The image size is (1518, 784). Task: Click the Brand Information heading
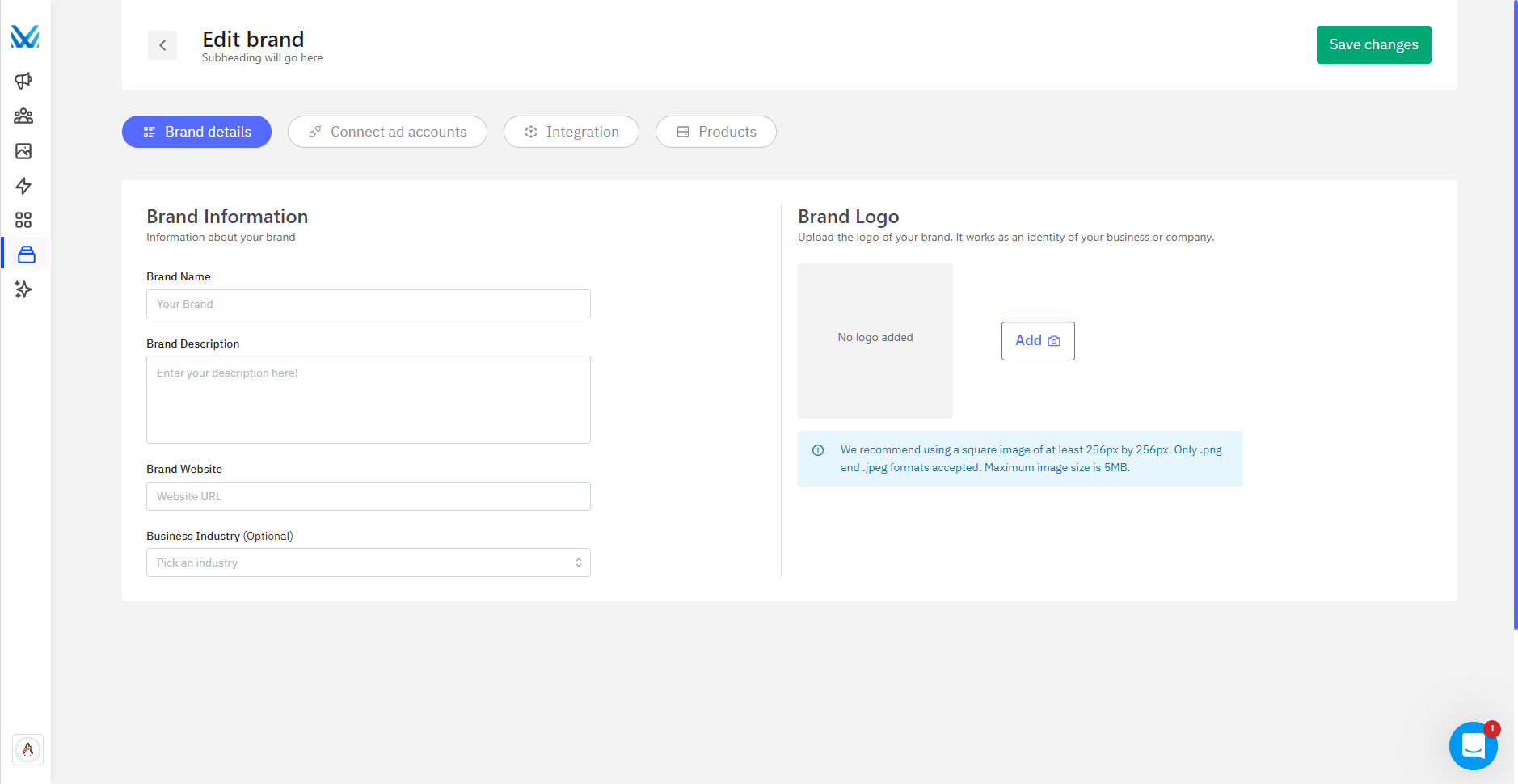coord(227,217)
